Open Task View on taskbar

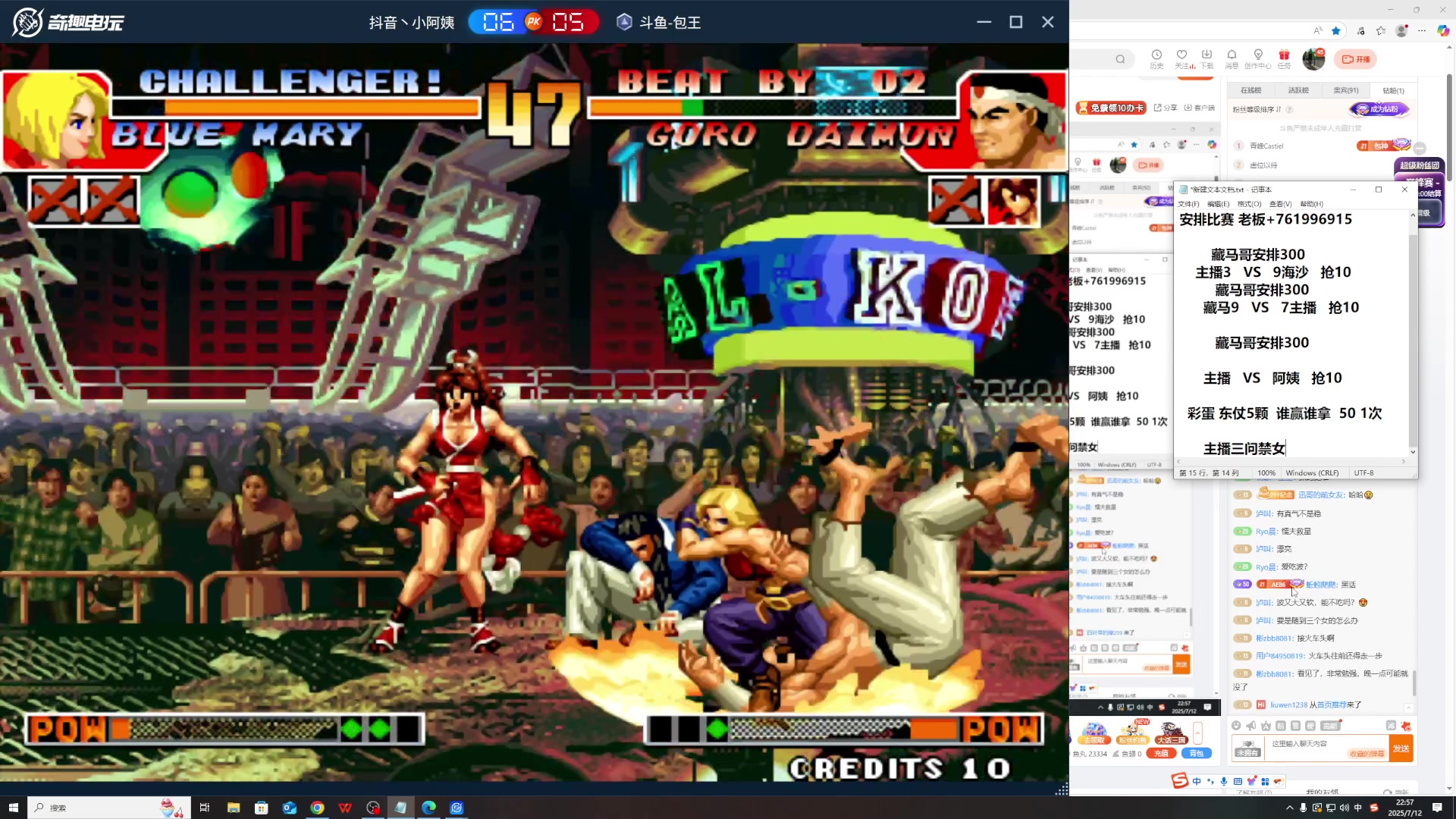[205, 808]
